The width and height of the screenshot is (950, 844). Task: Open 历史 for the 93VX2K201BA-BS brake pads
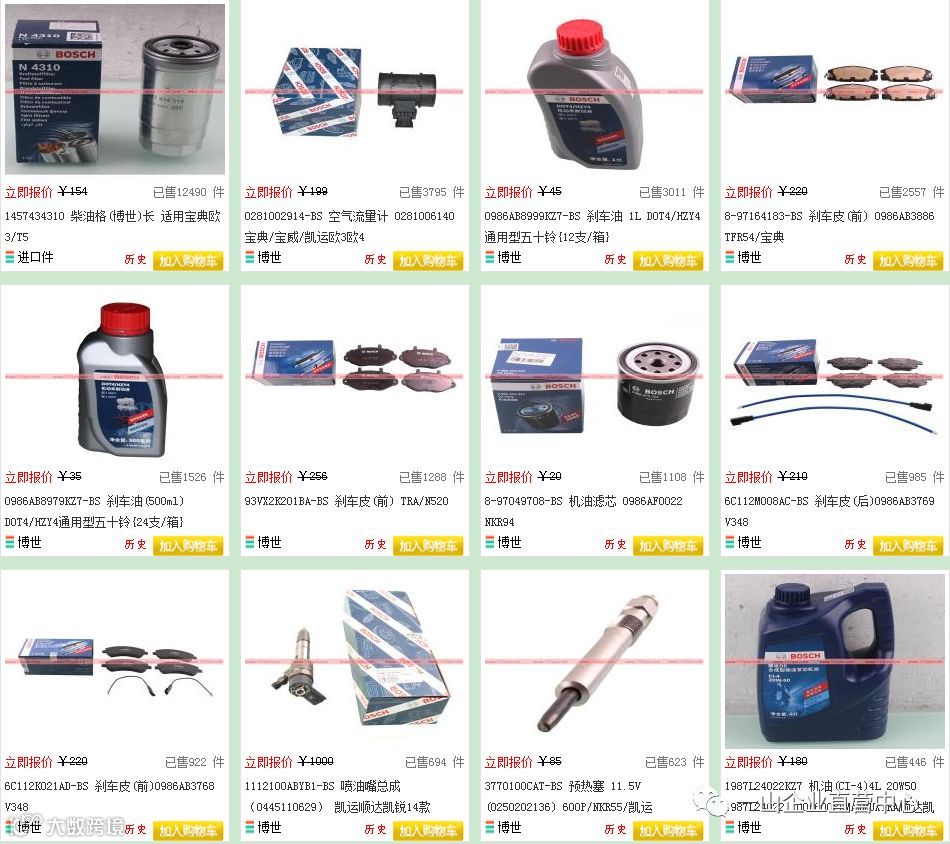[375, 544]
